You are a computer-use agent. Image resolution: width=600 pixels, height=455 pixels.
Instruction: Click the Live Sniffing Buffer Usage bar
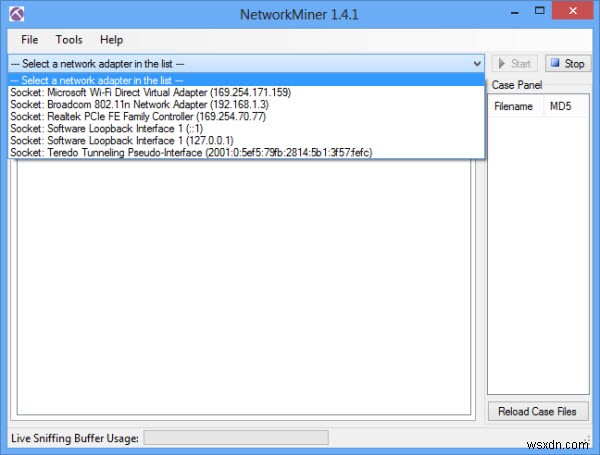coord(236,438)
